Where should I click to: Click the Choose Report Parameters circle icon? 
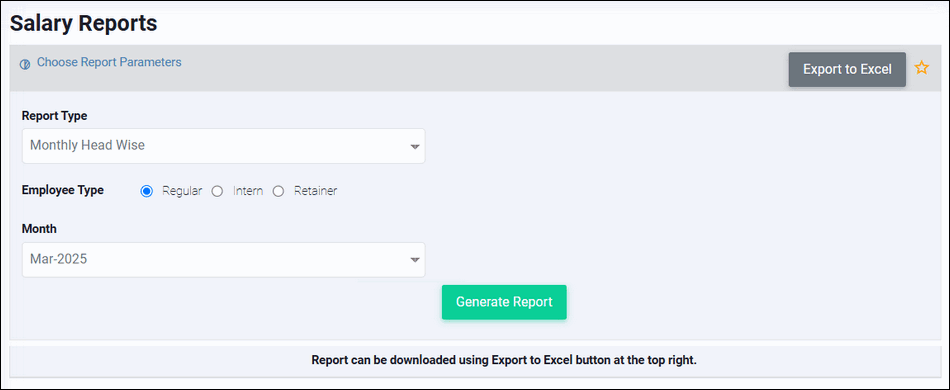click(x=25, y=64)
